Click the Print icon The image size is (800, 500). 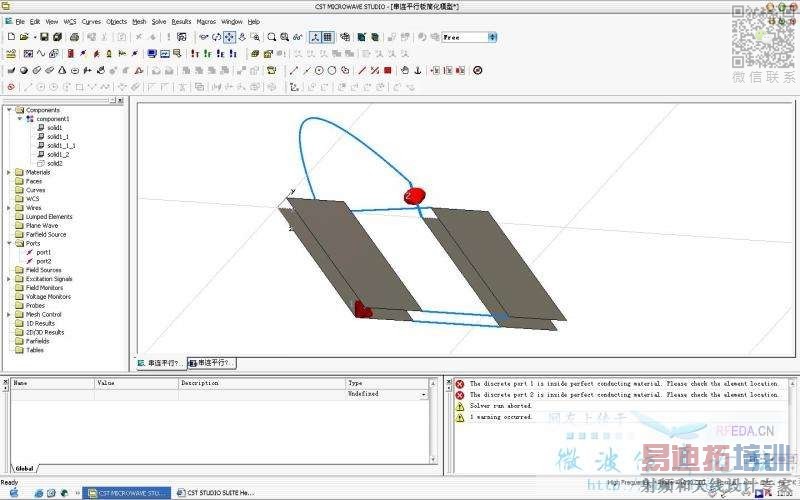[x=74, y=37]
